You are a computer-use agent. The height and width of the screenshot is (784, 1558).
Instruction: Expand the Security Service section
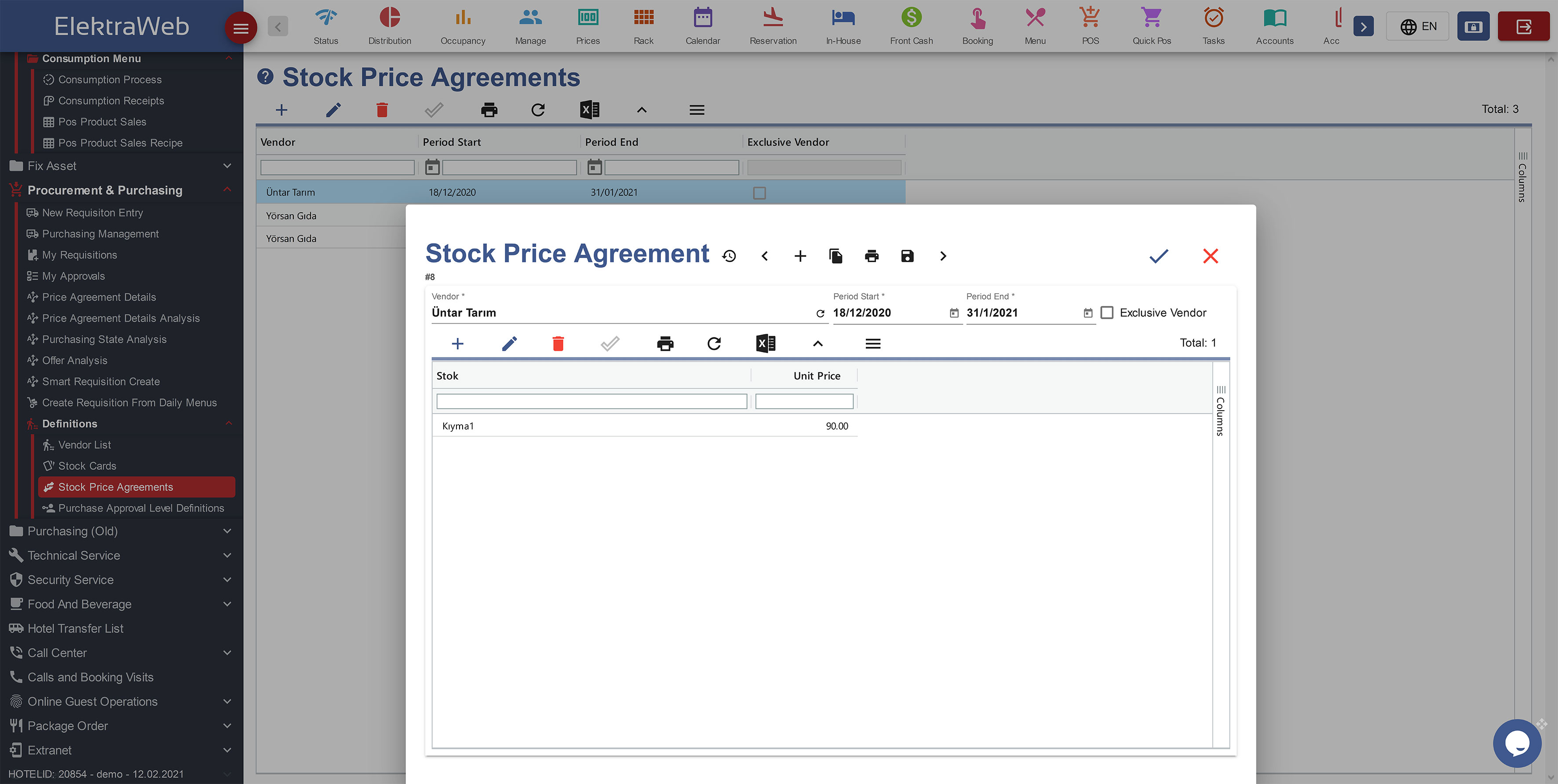point(227,580)
